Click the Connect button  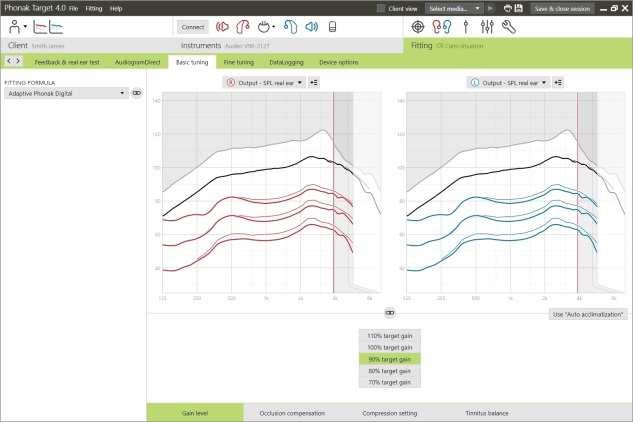pyautogui.click(x=193, y=27)
